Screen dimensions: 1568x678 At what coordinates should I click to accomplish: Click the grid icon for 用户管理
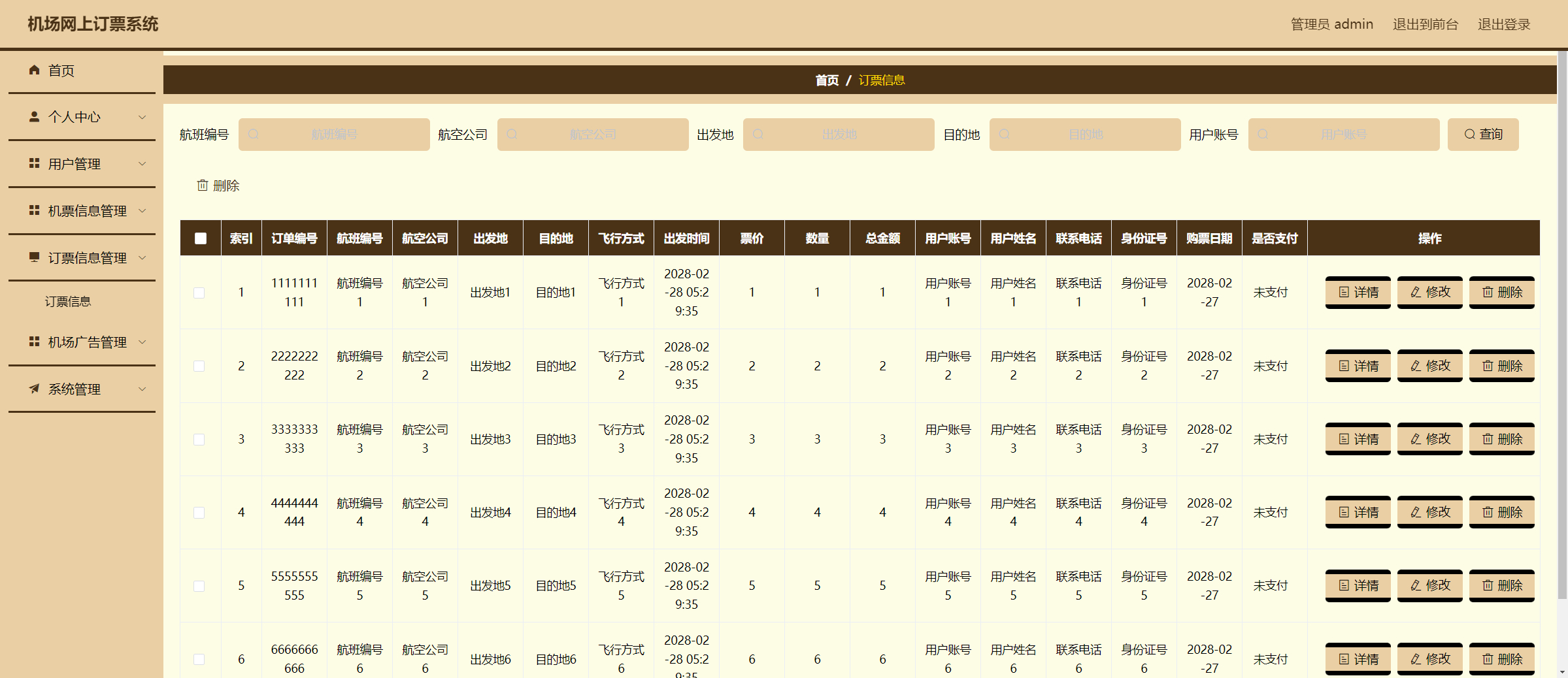tap(35, 163)
